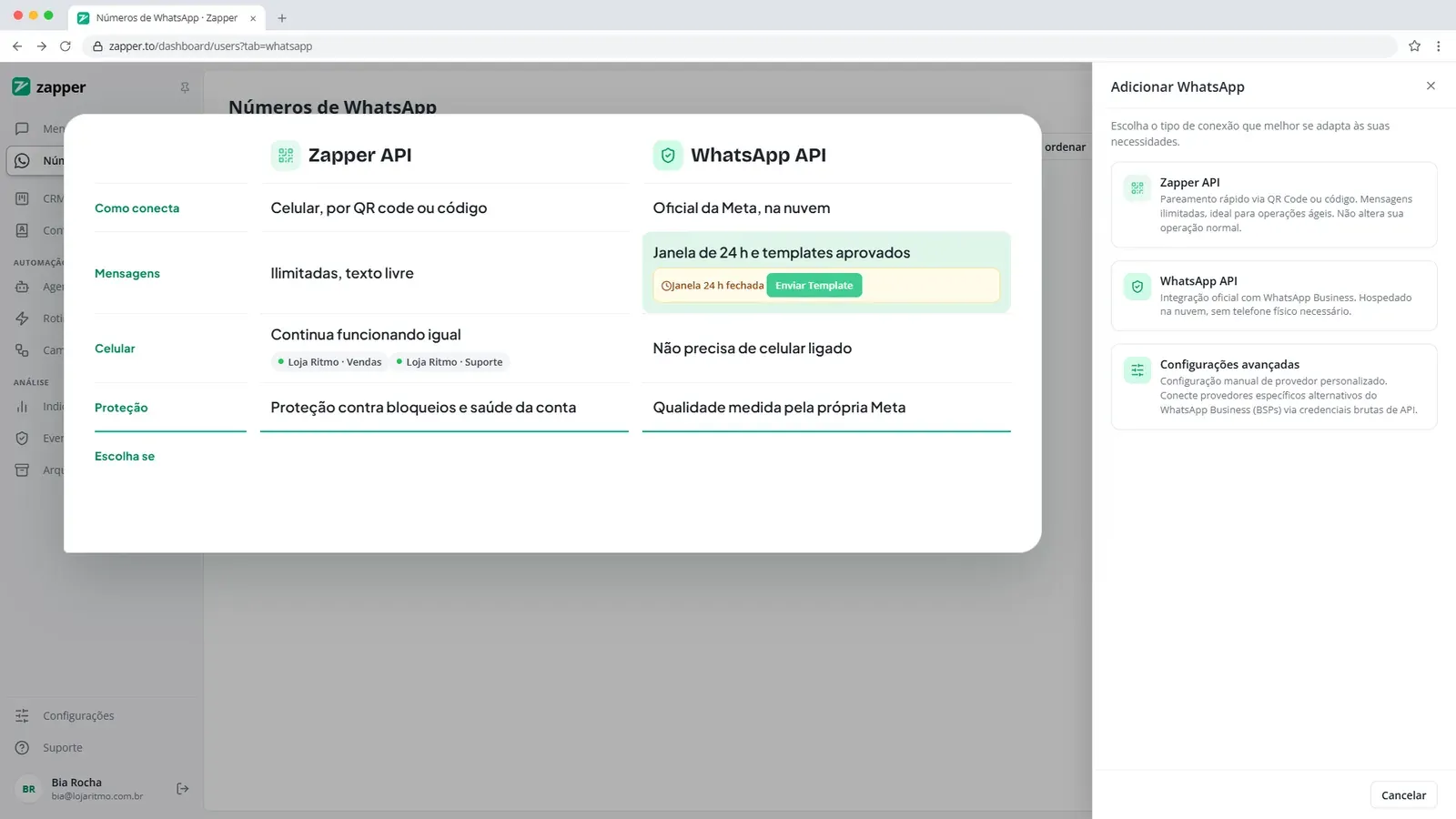1456x819 pixels.
Task: Reload the browser page
Action: click(66, 46)
